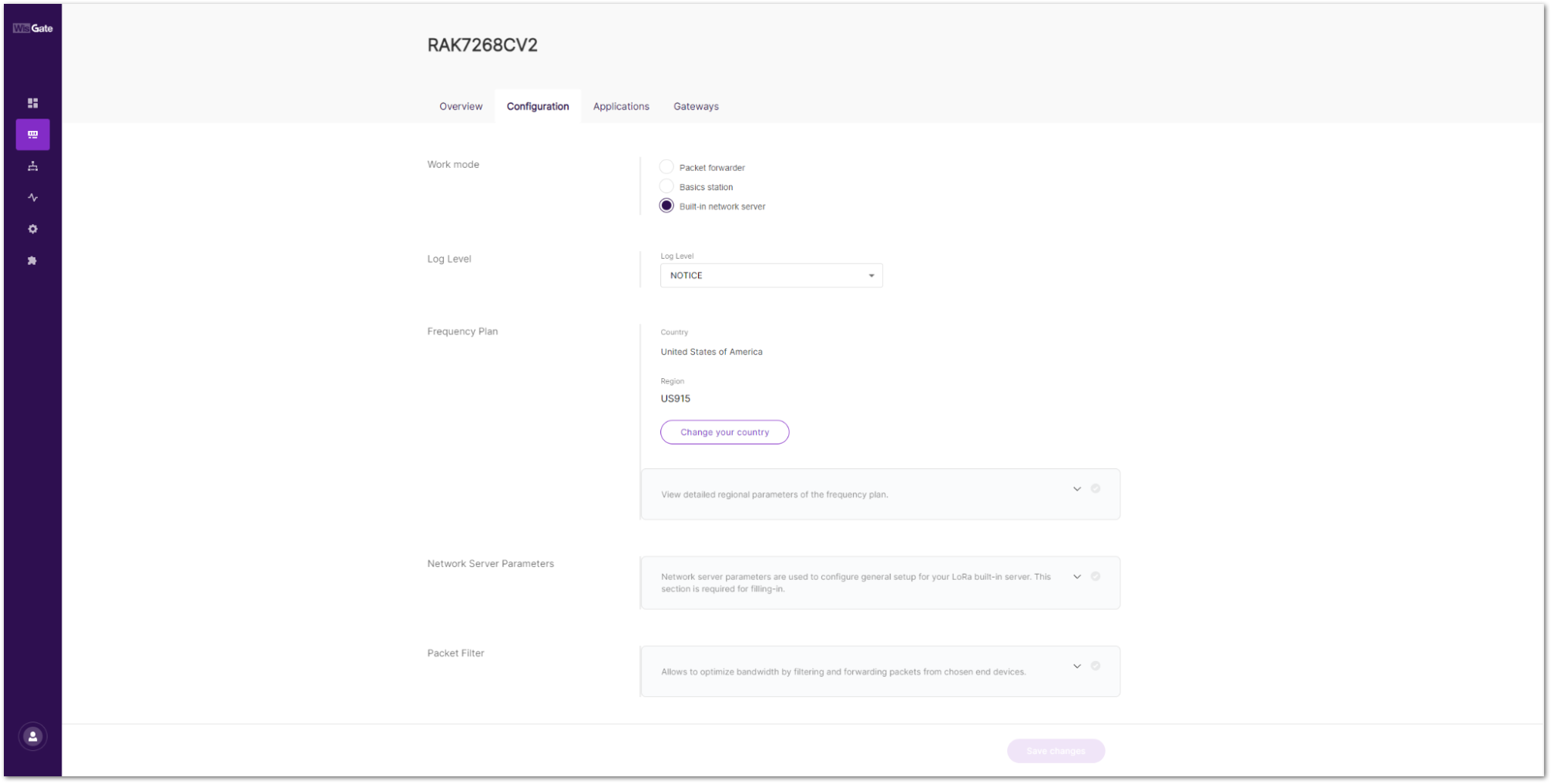Open the user account avatar icon
This screenshot has width=1551, height=784.
[x=33, y=737]
